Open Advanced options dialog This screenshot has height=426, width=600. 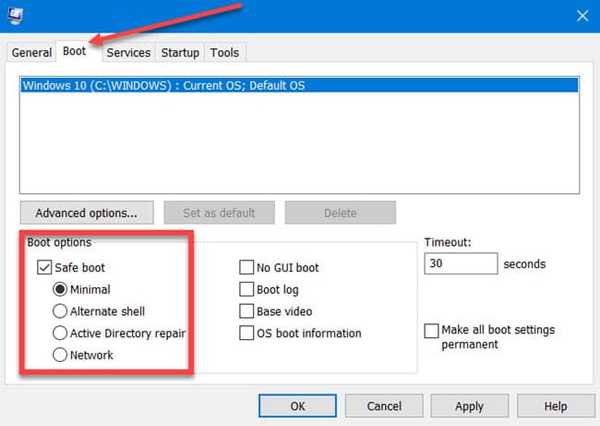coord(87,213)
